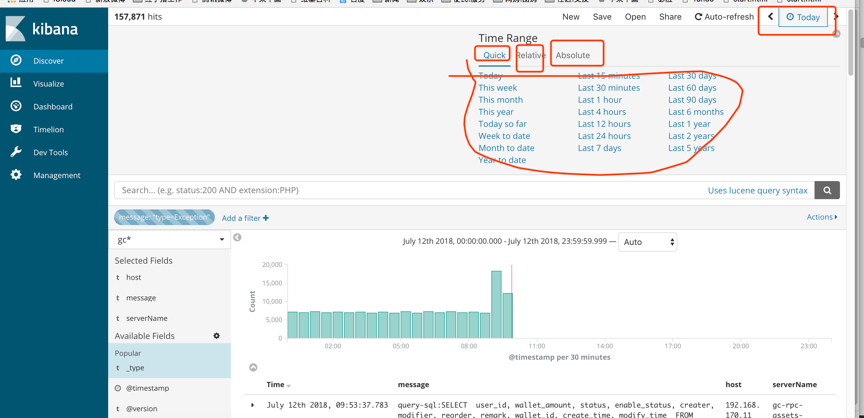Screen dimensions: 864x418
Task: Open Management from the sidebar
Action: point(54,175)
